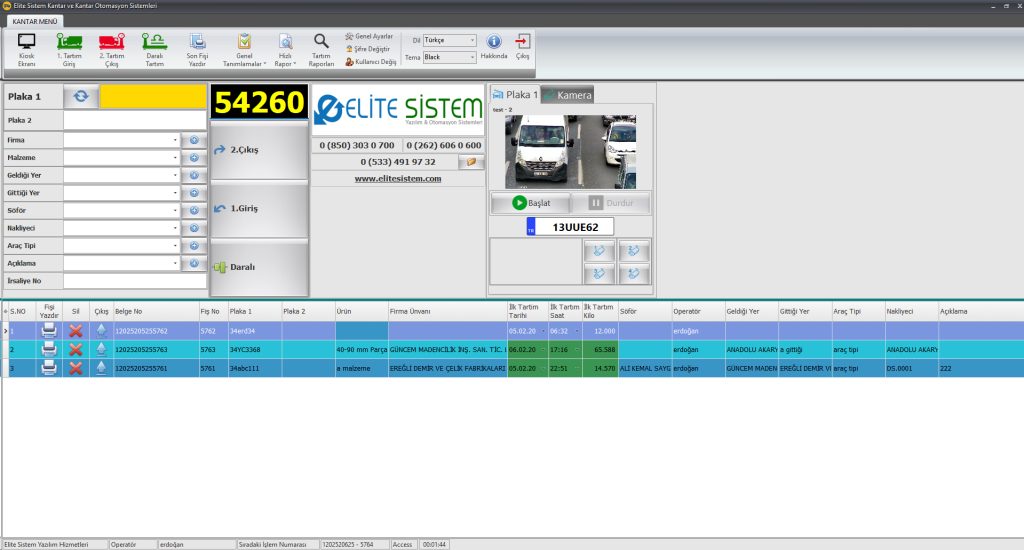Image resolution: width=1024 pixels, height=550 pixels.
Task: Expand the Firma combo box
Action: pos(175,141)
